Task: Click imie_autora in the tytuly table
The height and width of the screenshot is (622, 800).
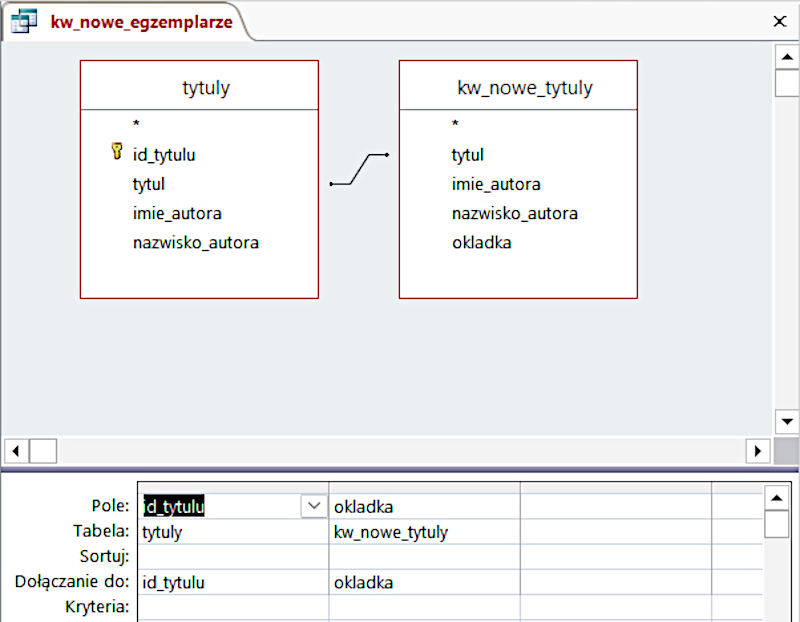Action: click(x=177, y=213)
